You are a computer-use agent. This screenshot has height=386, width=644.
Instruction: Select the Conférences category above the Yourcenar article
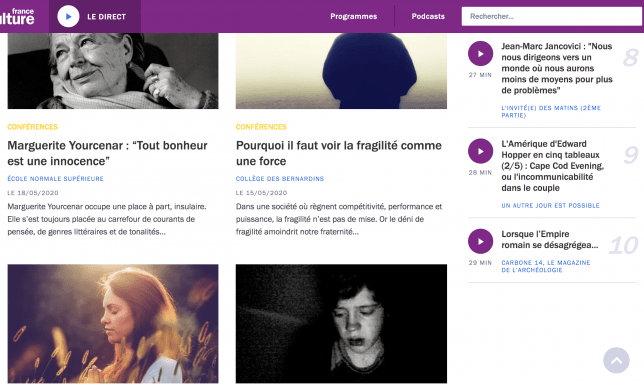(x=32, y=127)
